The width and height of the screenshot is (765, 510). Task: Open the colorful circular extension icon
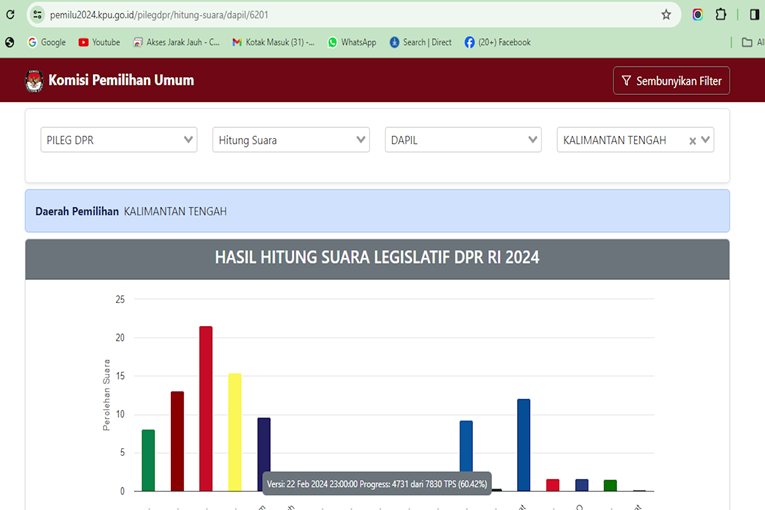(x=698, y=15)
